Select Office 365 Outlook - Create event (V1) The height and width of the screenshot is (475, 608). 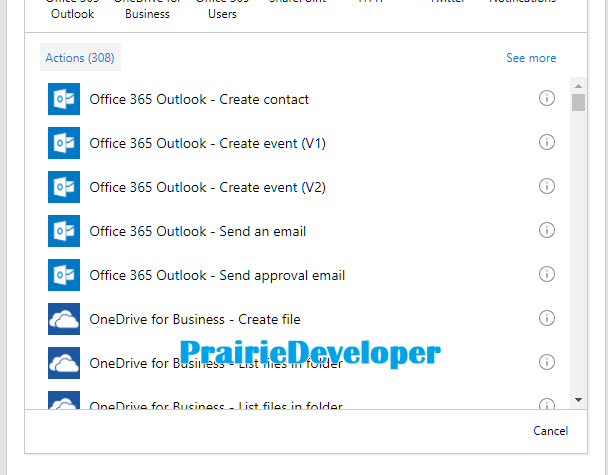coord(207,143)
